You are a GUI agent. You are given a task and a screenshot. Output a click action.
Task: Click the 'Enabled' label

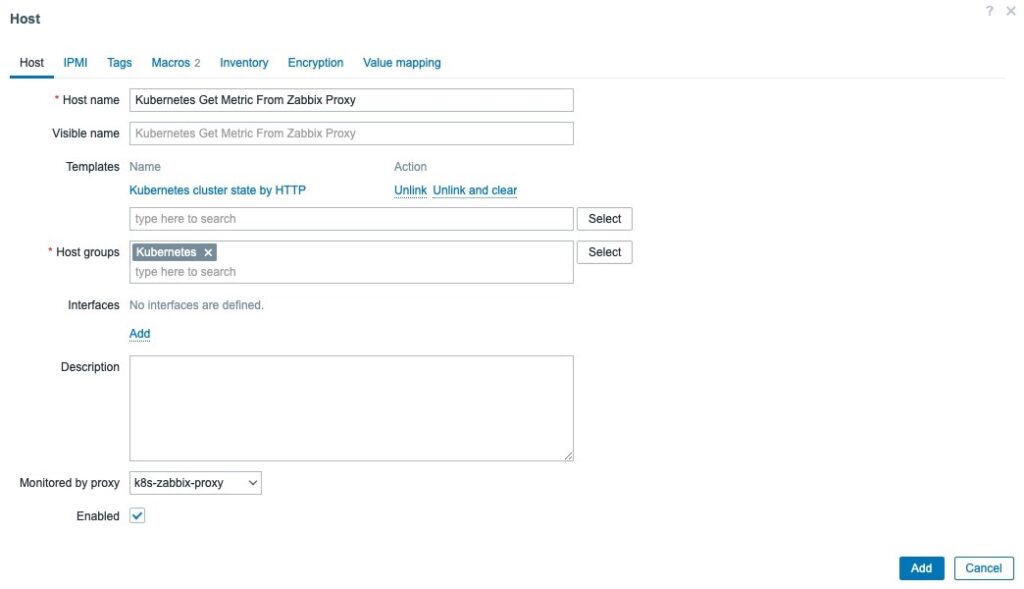[98, 516]
